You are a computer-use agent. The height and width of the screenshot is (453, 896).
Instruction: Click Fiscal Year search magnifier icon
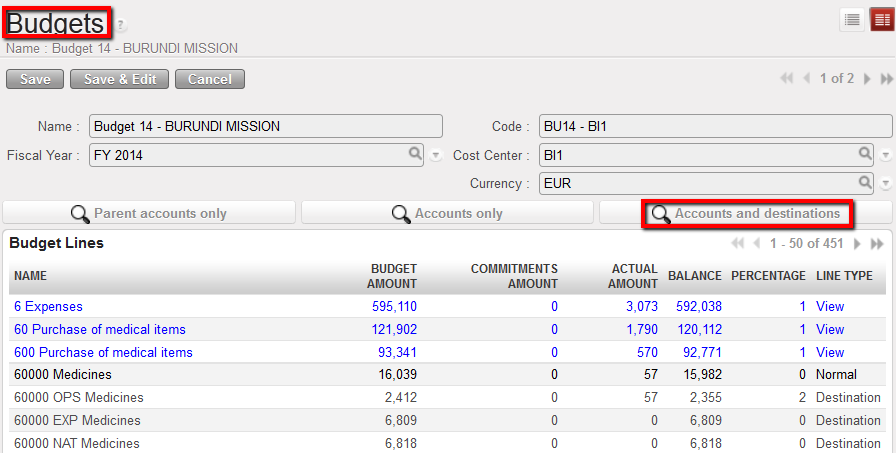(x=414, y=154)
